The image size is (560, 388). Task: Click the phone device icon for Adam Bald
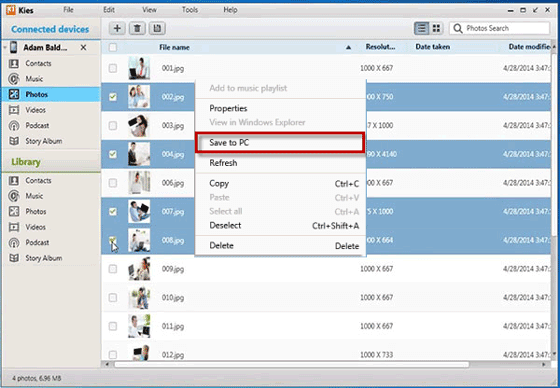coord(14,47)
